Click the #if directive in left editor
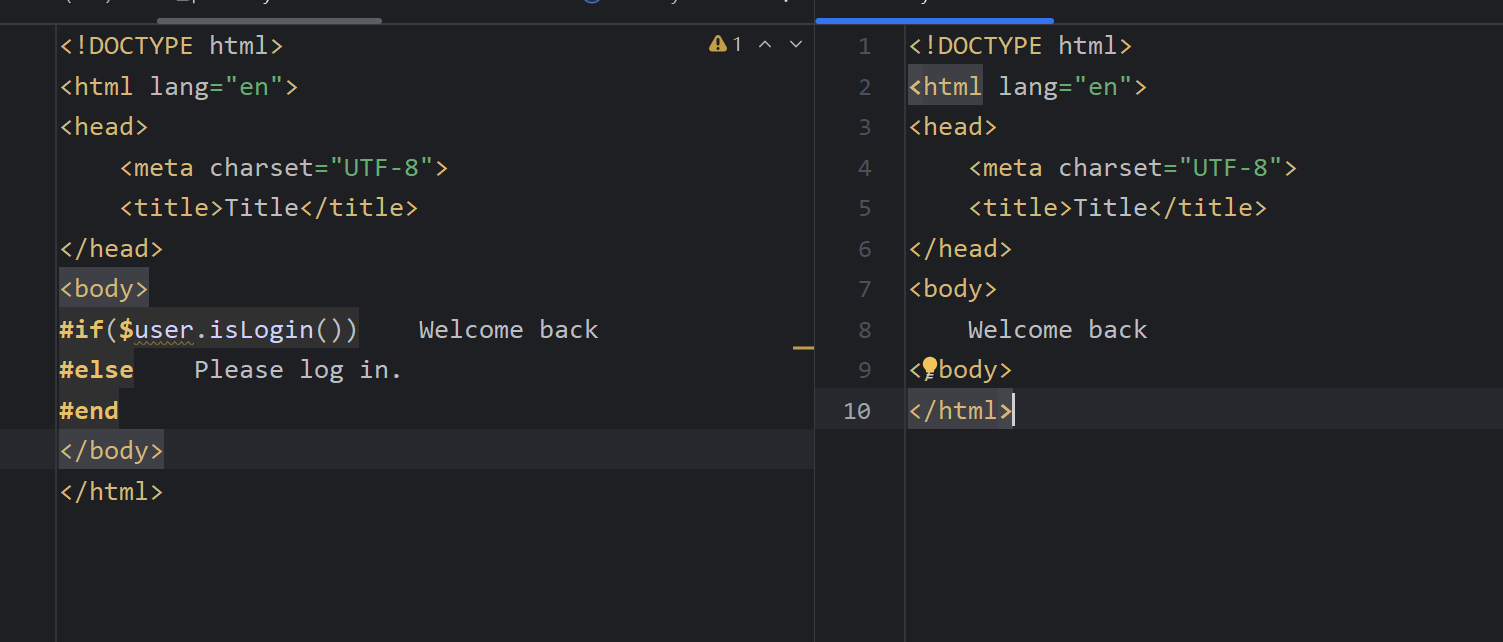1503x642 pixels. pyautogui.click(x=82, y=329)
